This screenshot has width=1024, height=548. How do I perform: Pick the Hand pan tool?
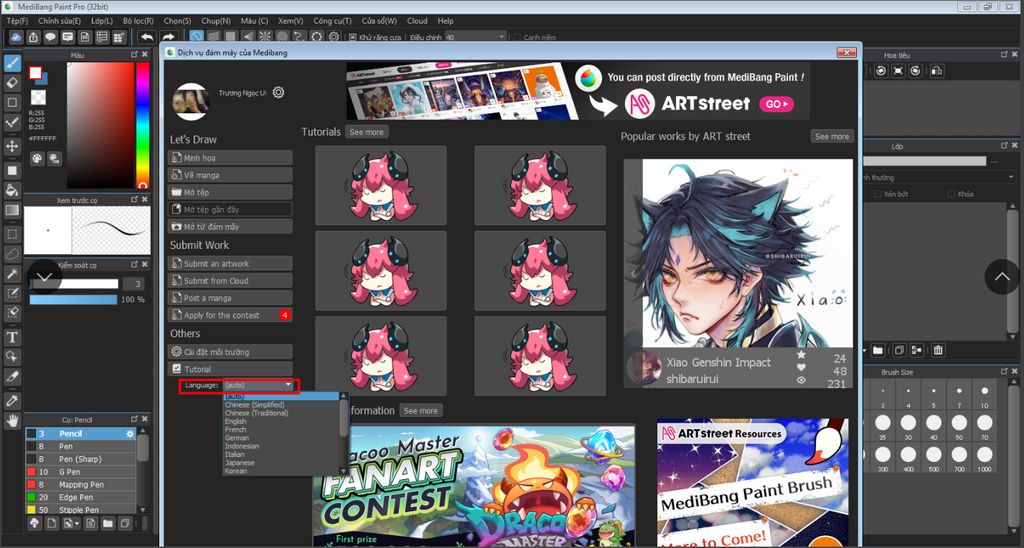tap(13, 421)
